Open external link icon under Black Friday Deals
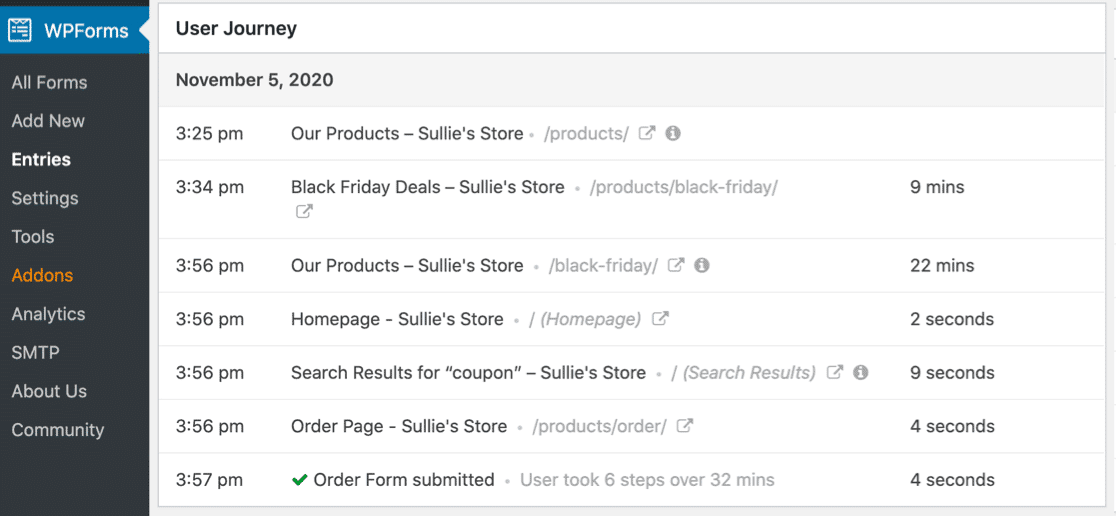Viewport: 1116px width, 516px height. click(x=304, y=212)
